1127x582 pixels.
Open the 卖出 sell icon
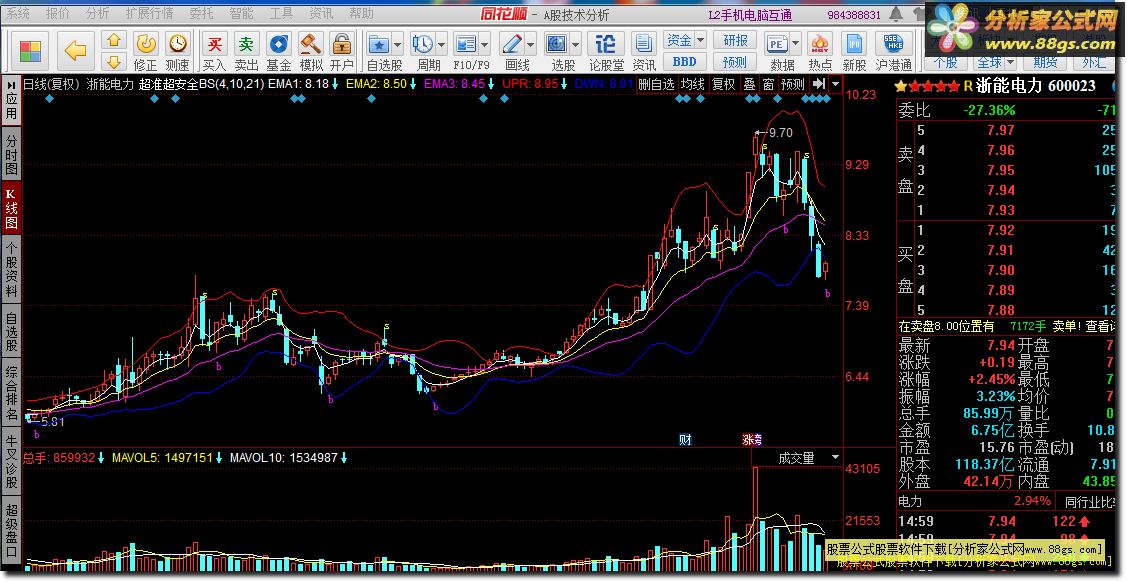click(247, 45)
